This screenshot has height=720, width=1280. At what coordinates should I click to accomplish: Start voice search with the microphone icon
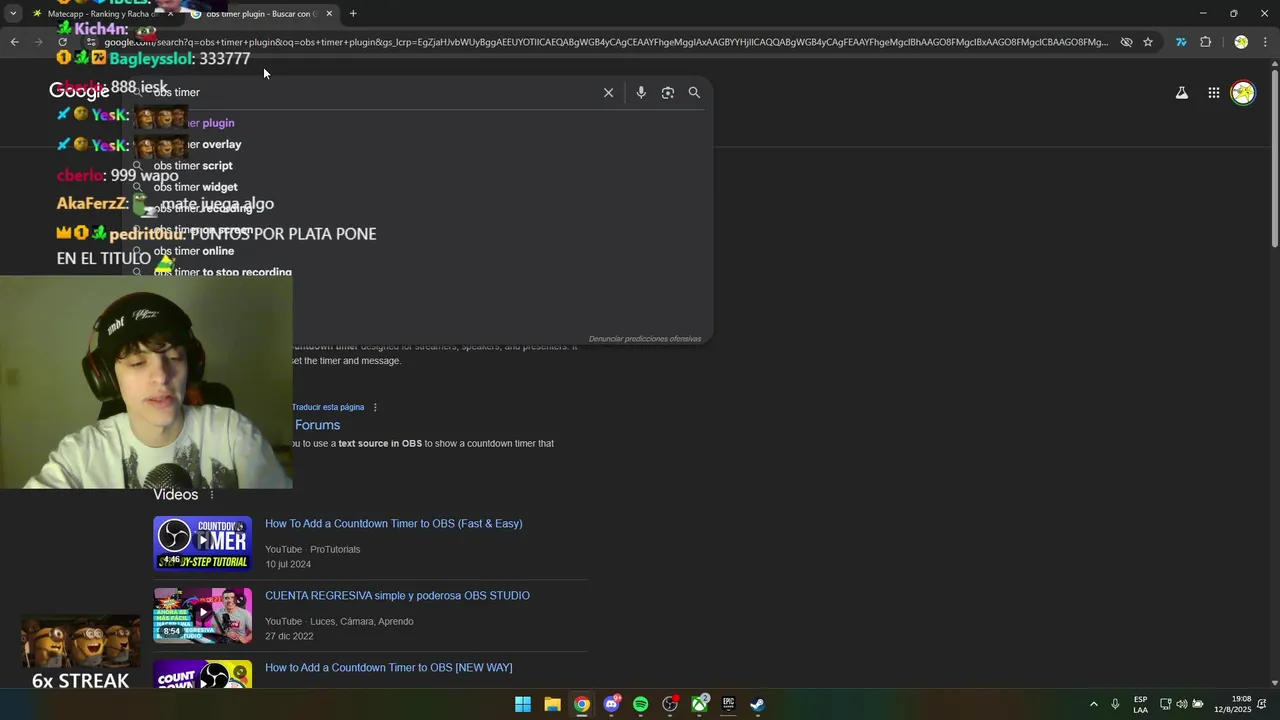click(641, 92)
